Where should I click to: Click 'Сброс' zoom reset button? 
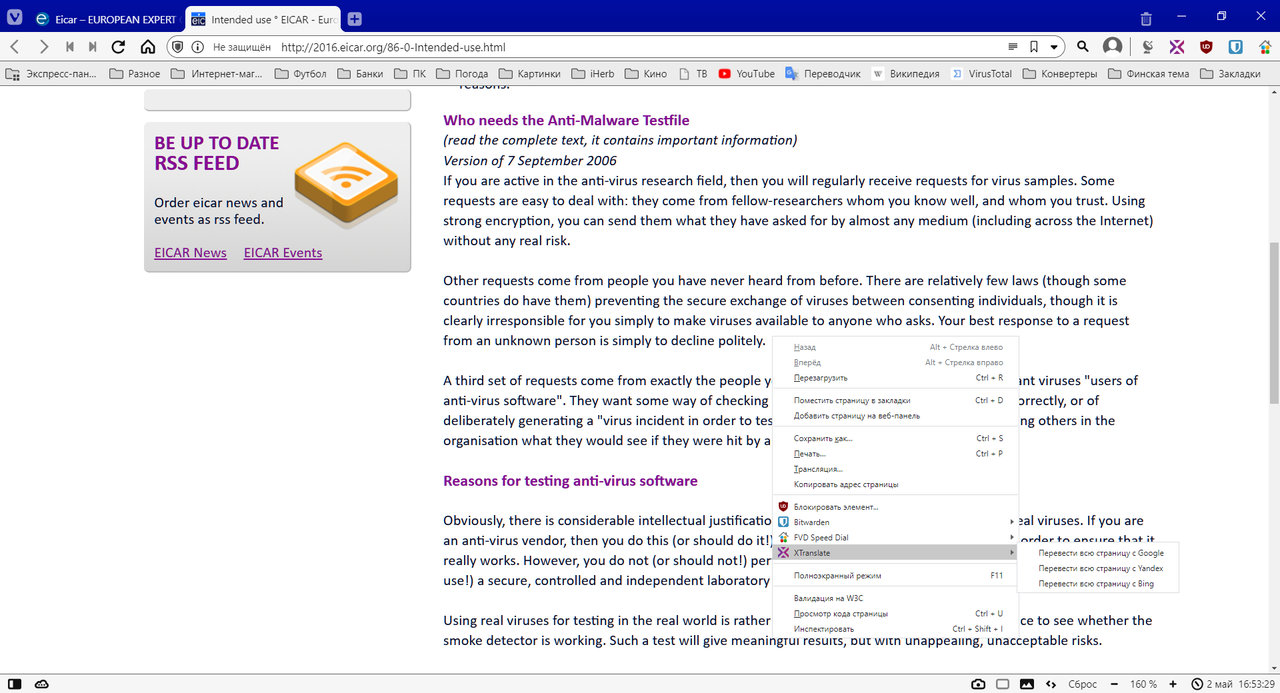tap(1083, 684)
